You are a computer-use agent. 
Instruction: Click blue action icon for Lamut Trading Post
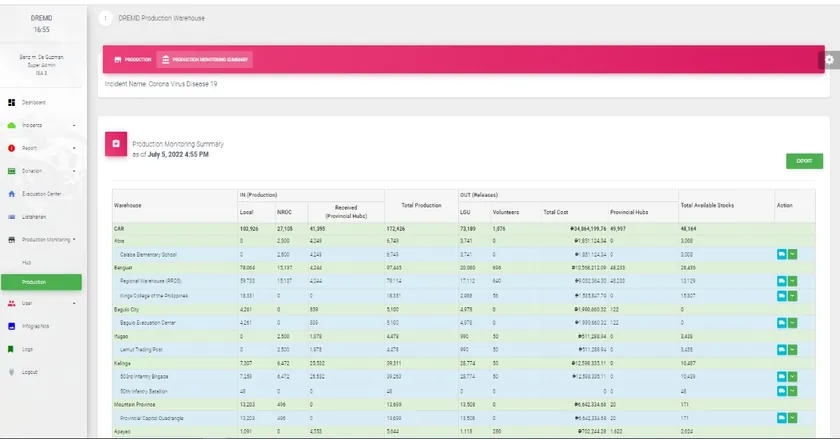click(x=782, y=349)
